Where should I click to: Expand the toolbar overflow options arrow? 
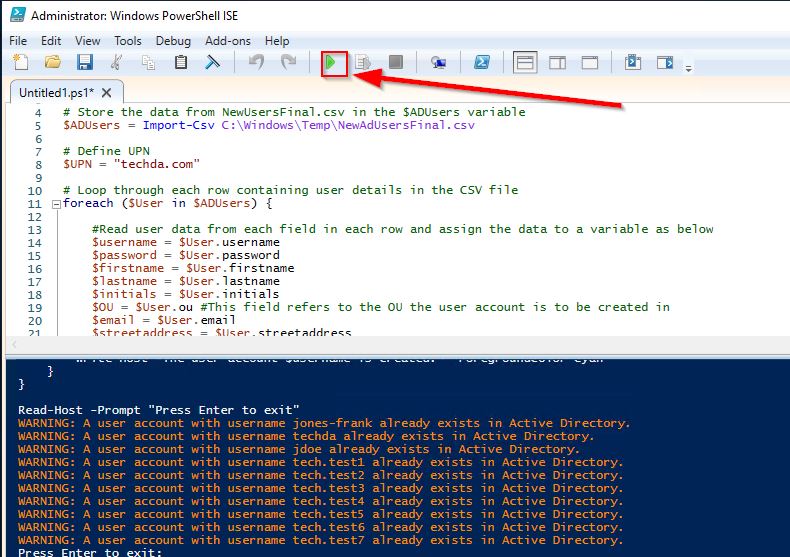[x=688, y=68]
